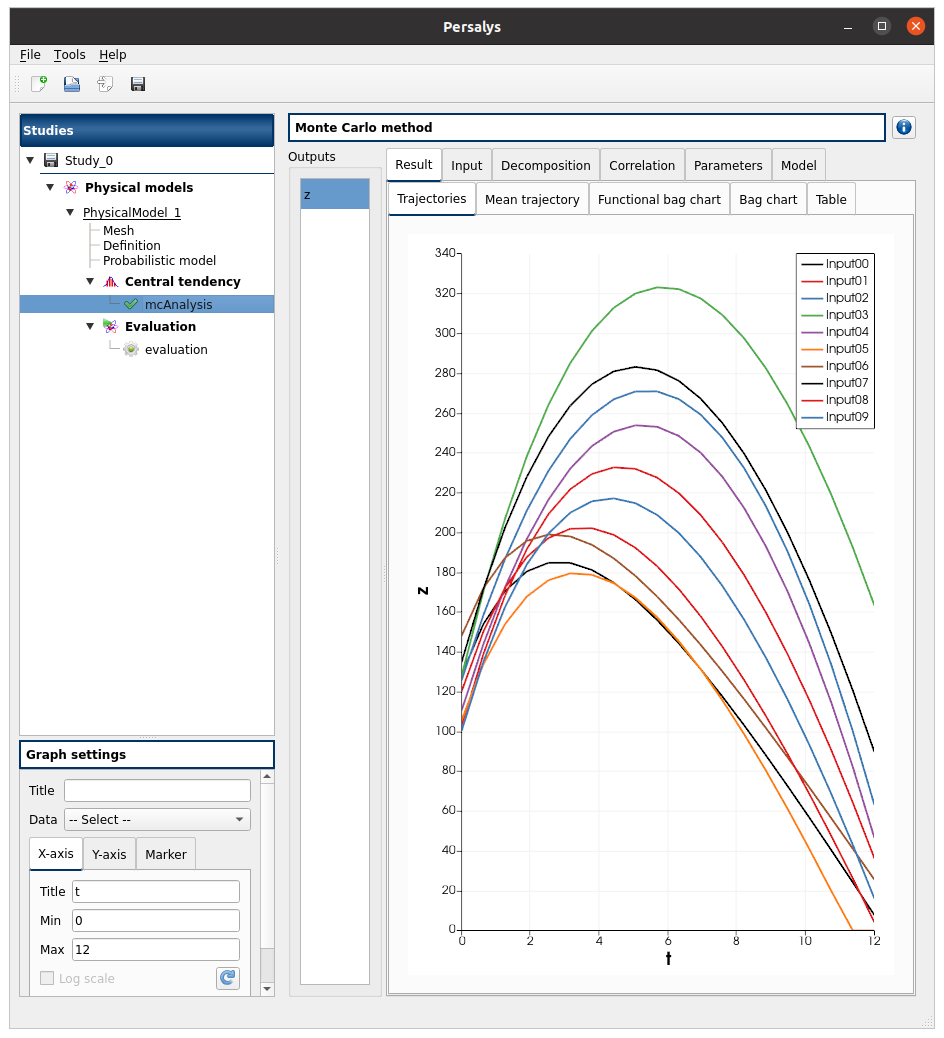The width and height of the screenshot is (944, 1038).
Task: Collapse the Physical models node
Action: 50,187
